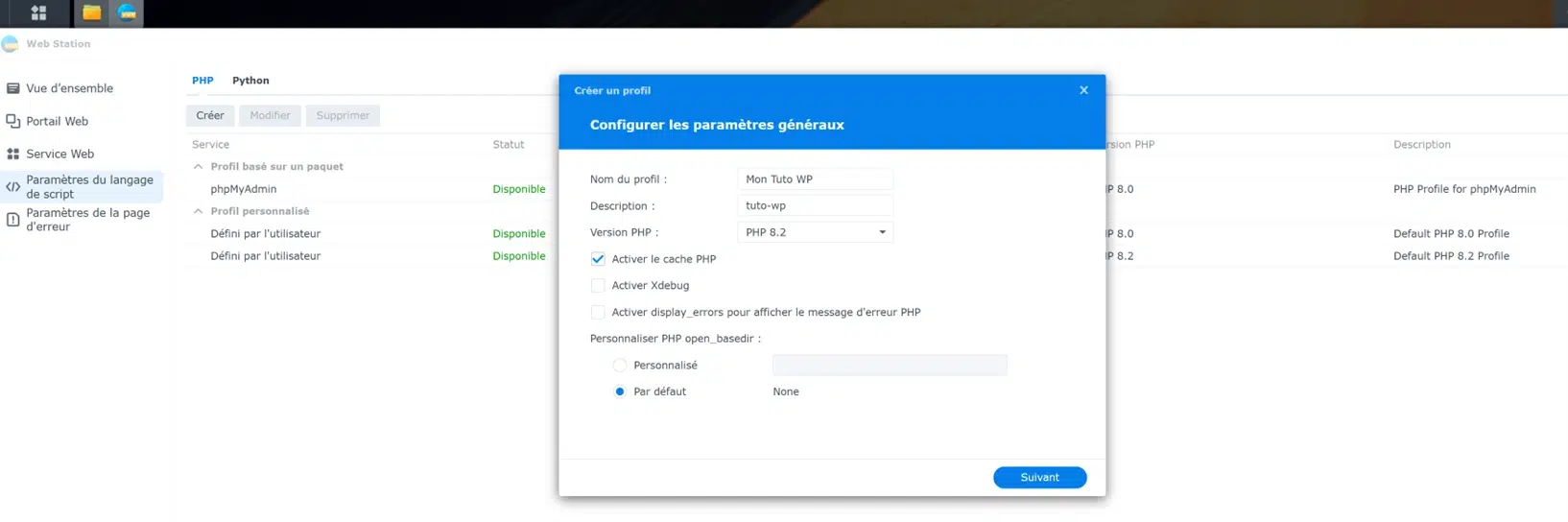Collapse the Profil basé sur un paquet group

point(198,167)
